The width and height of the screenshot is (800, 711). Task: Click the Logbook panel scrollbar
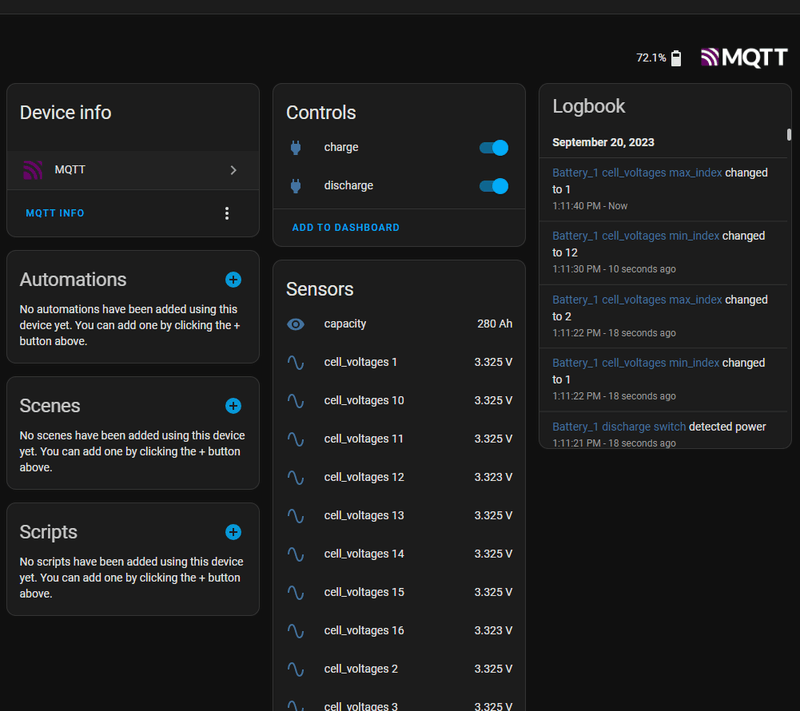tap(789, 136)
